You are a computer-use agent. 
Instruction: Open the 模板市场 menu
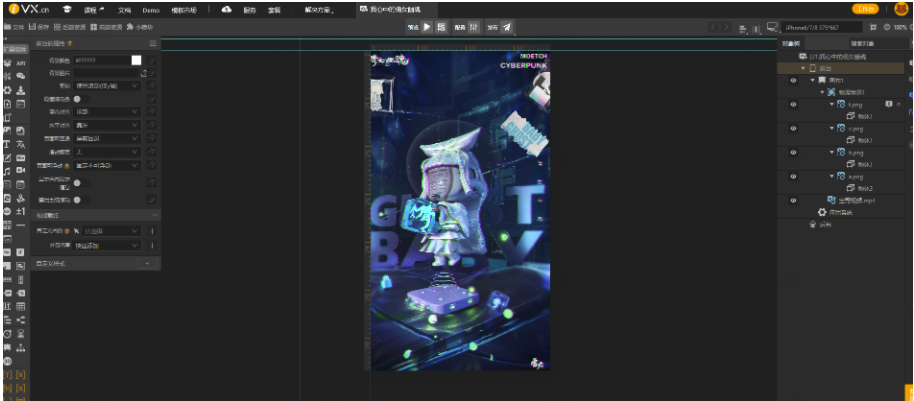coord(184,10)
